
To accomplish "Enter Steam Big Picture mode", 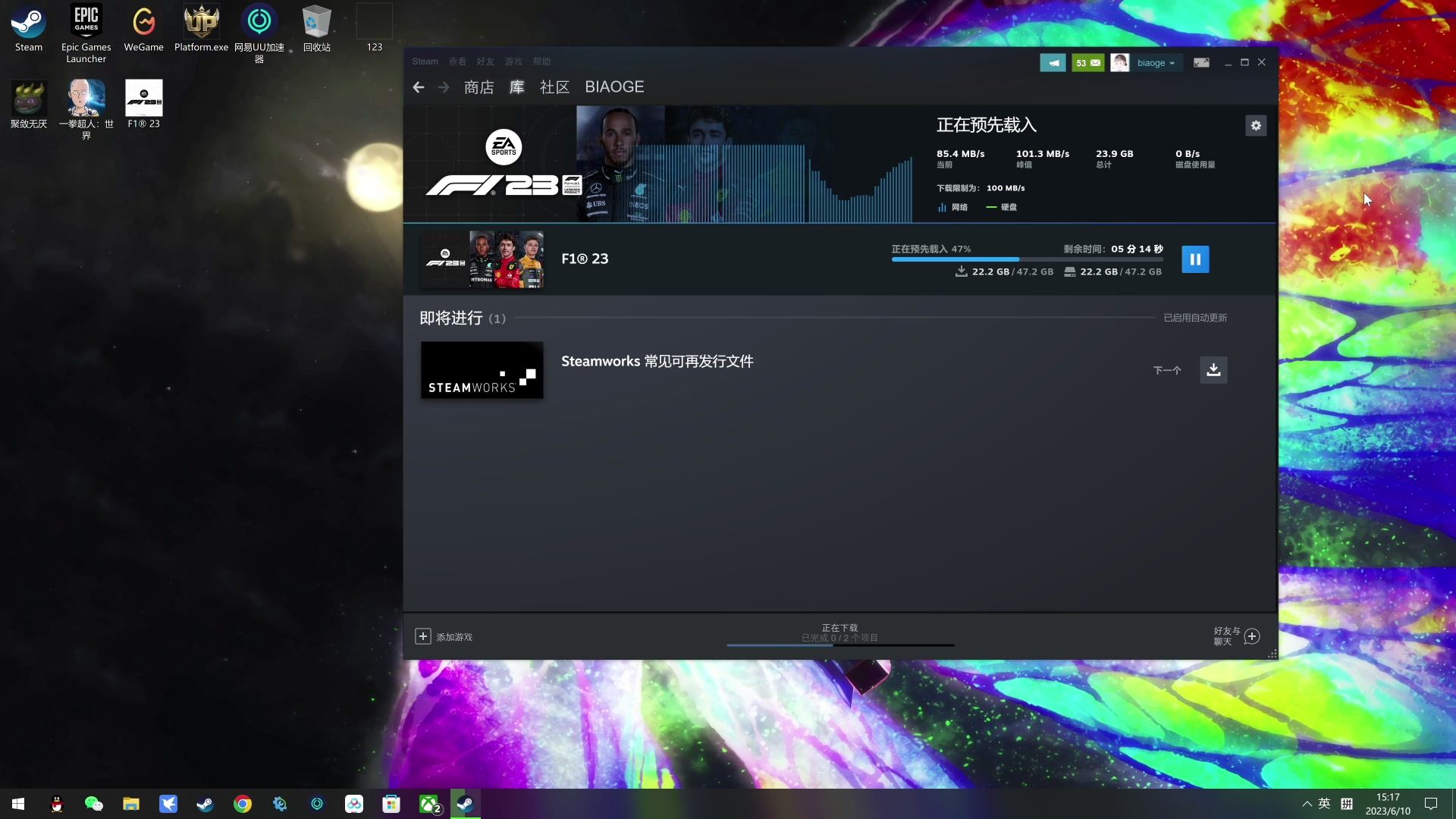I will (1201, 63).
